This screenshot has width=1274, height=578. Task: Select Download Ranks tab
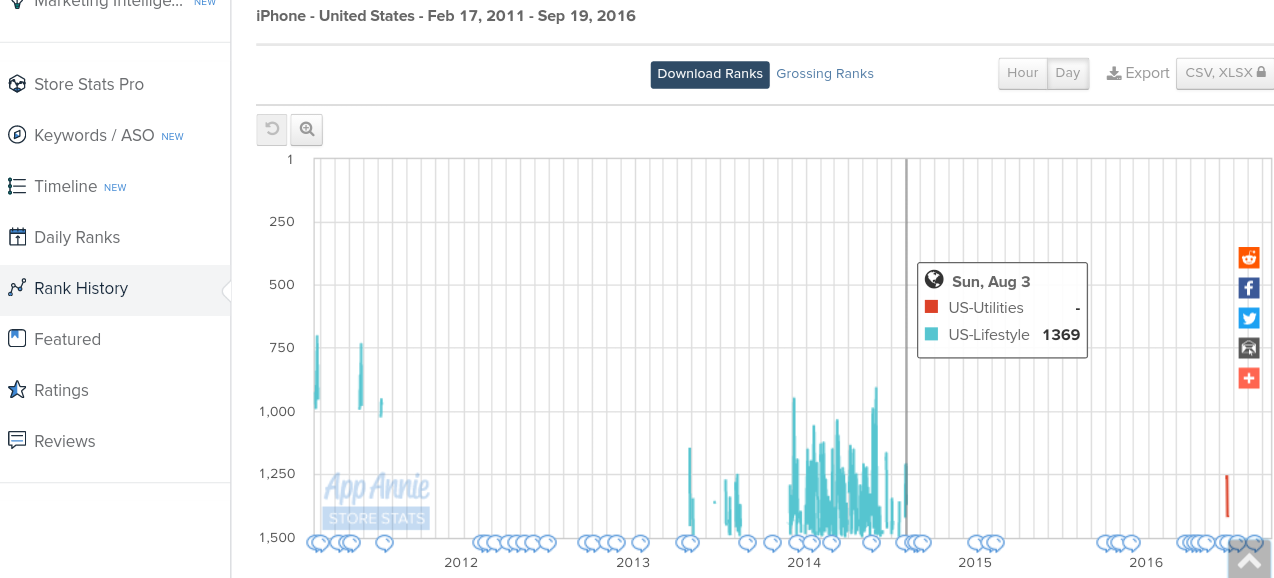[x=710, y=74]
